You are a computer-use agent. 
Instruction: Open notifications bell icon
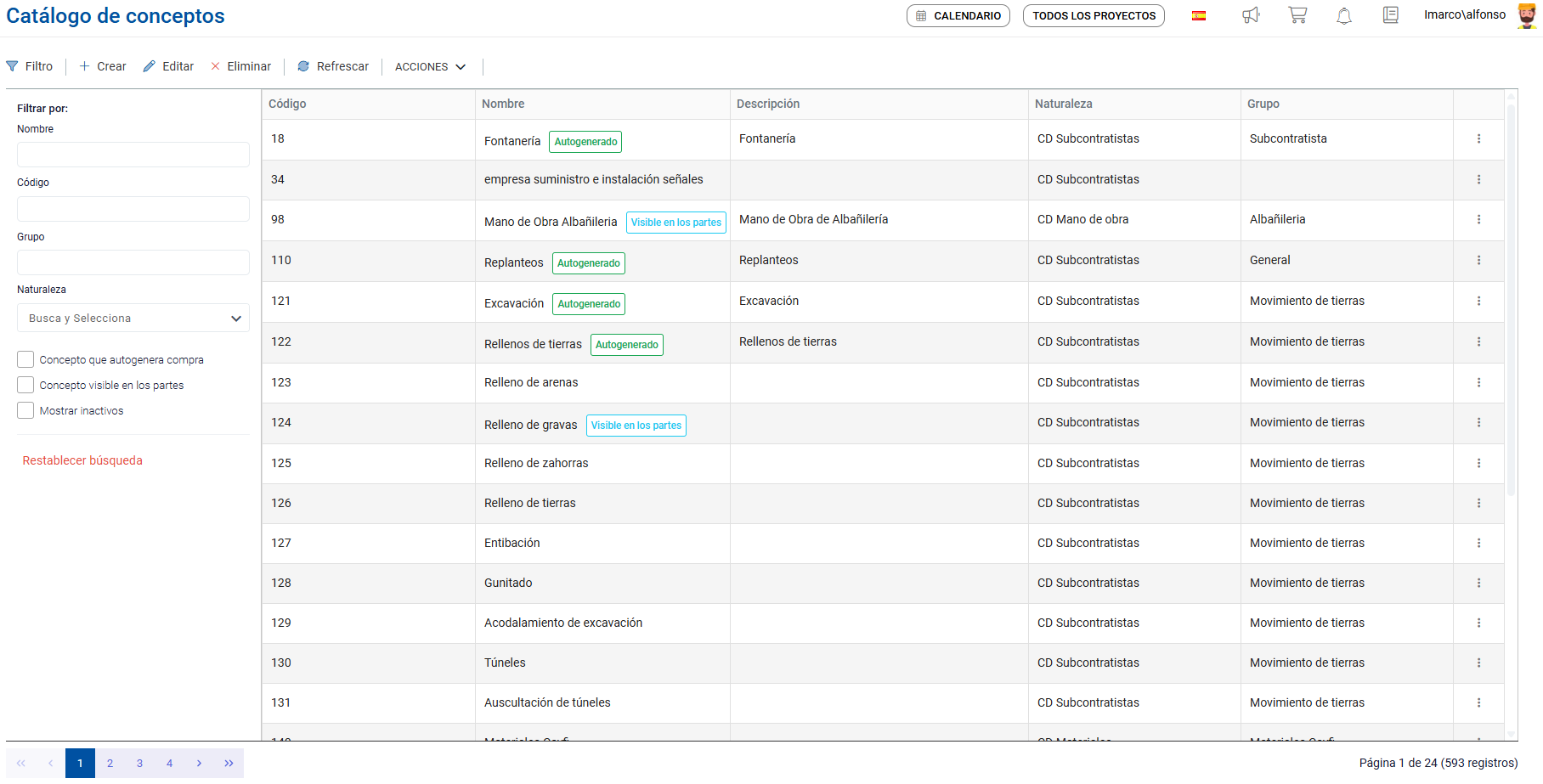click(x=1344, y=16)
